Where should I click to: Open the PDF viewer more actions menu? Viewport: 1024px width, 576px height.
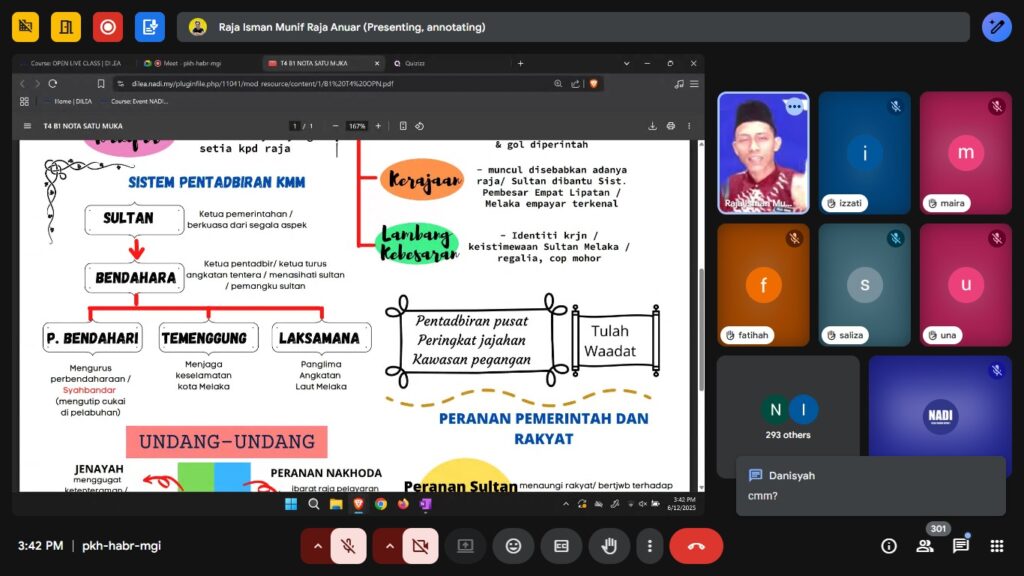[x=689, y=126]
